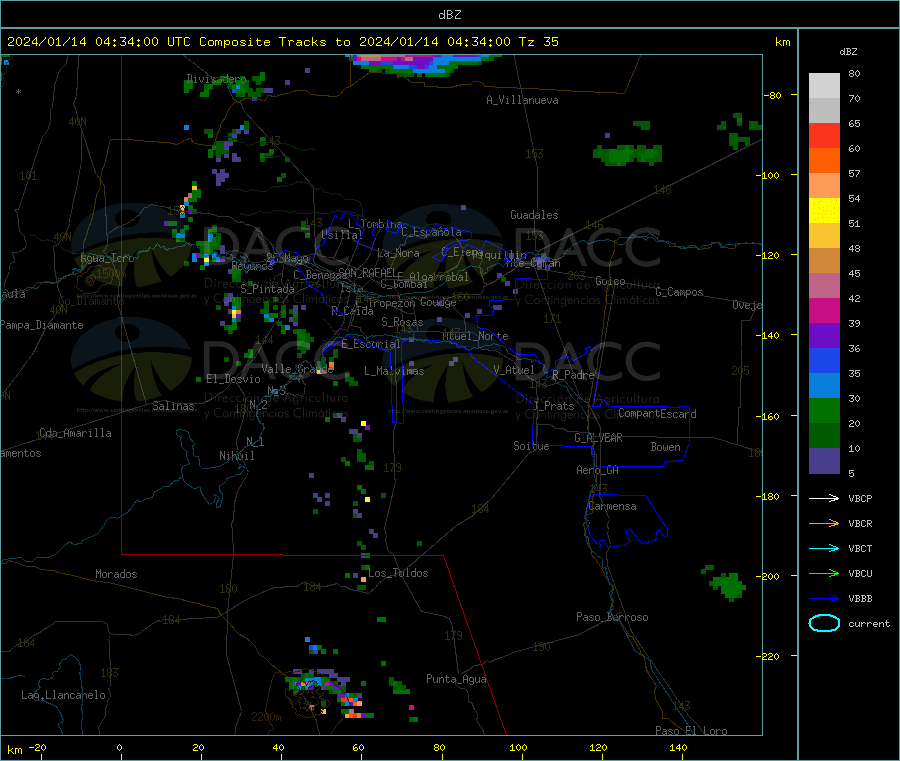Click the cyan 'current' ellipse legend icon
This screenshot has height=761, width=900.
824,623
